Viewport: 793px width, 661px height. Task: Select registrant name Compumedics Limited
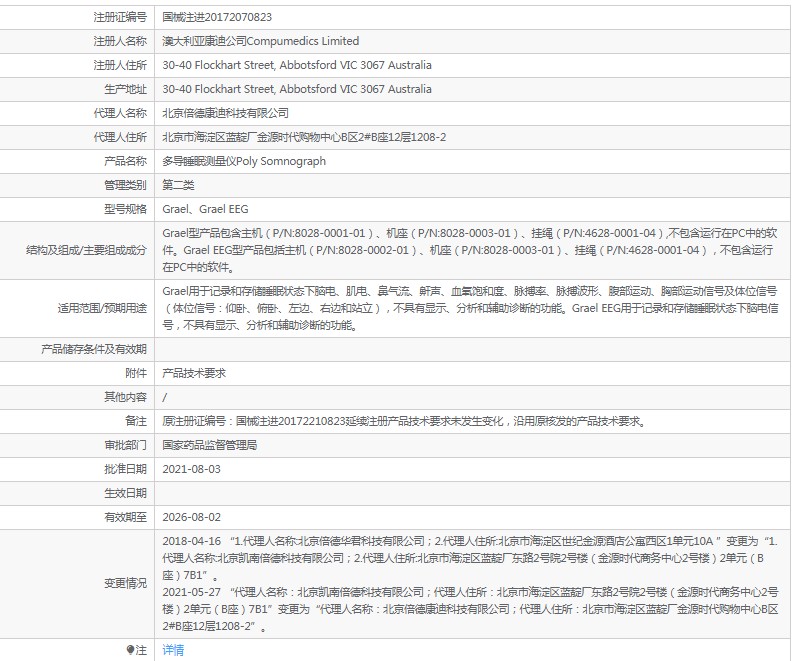point(302,41)
